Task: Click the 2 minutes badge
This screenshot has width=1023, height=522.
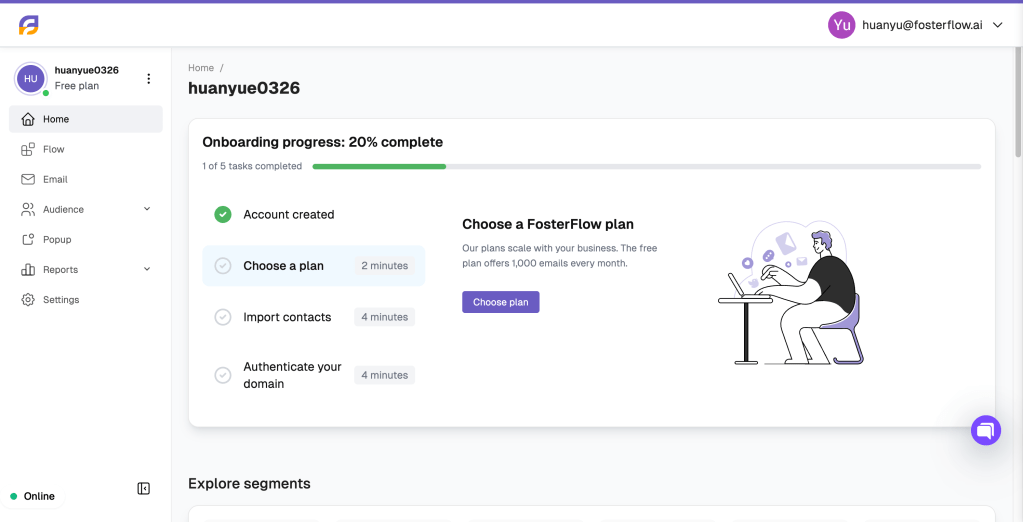Action: point(385,266)
